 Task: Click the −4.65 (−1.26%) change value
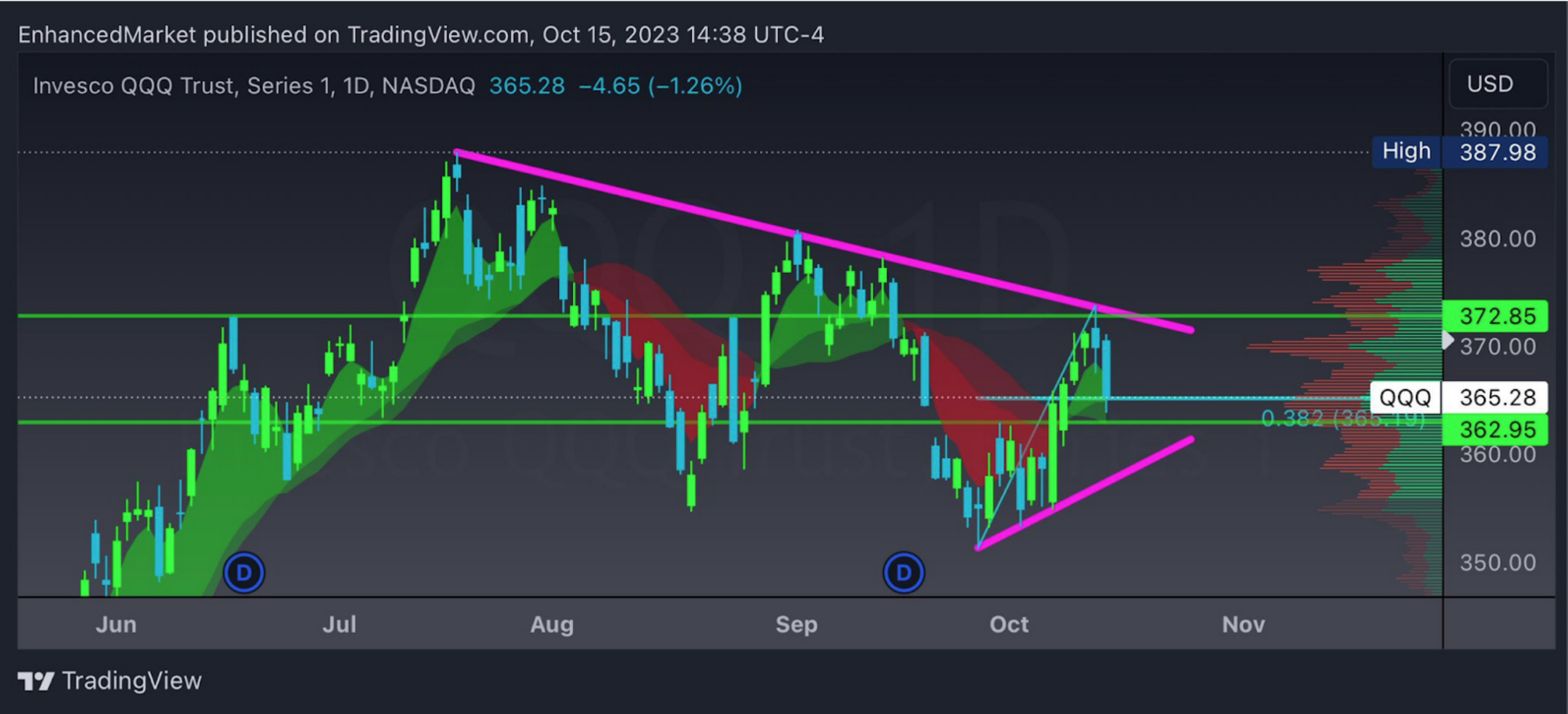[661, 85]
